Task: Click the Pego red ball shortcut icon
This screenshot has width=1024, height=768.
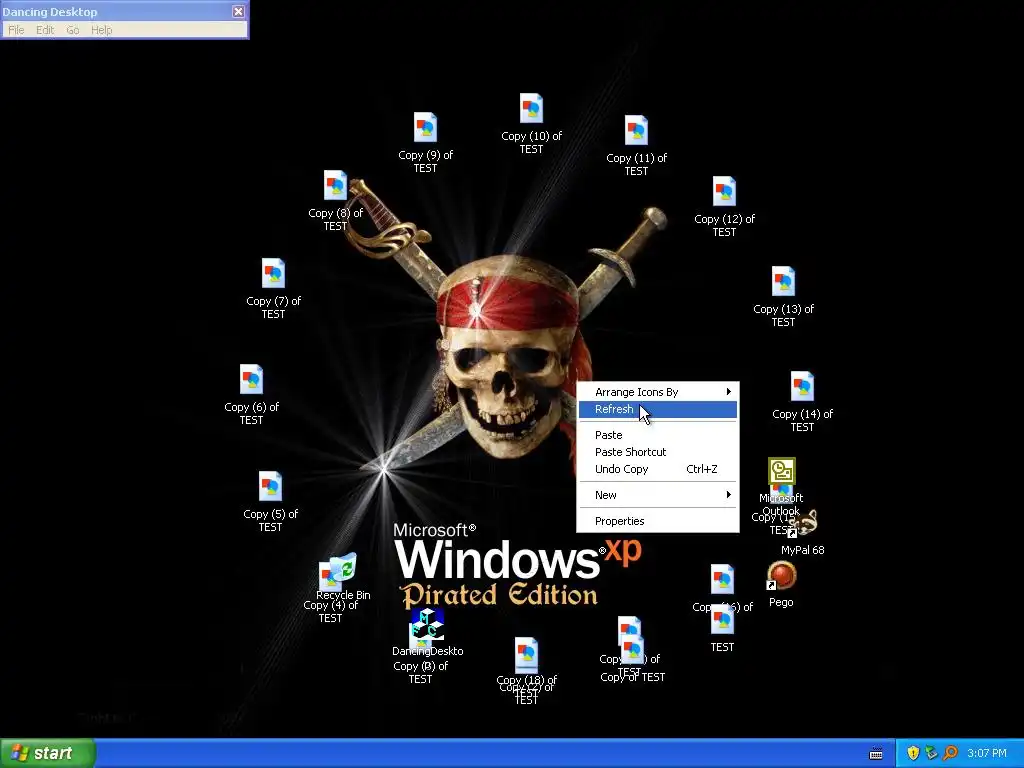Action: pos(781,576)
